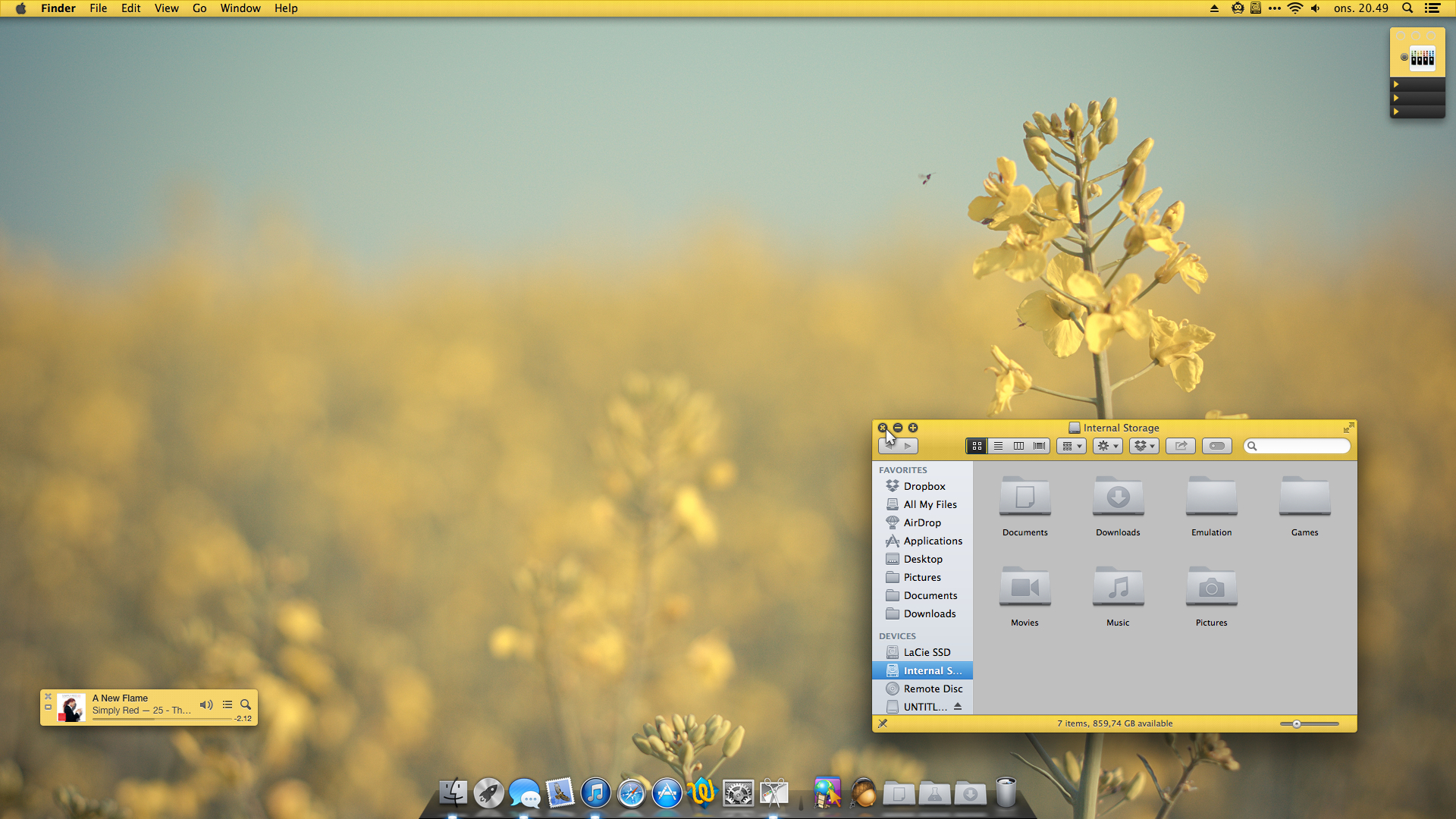The height and width of the screenshot is (819, 1456).
Task: Select Remote Disc in Devices
Action: coord(922,689)
